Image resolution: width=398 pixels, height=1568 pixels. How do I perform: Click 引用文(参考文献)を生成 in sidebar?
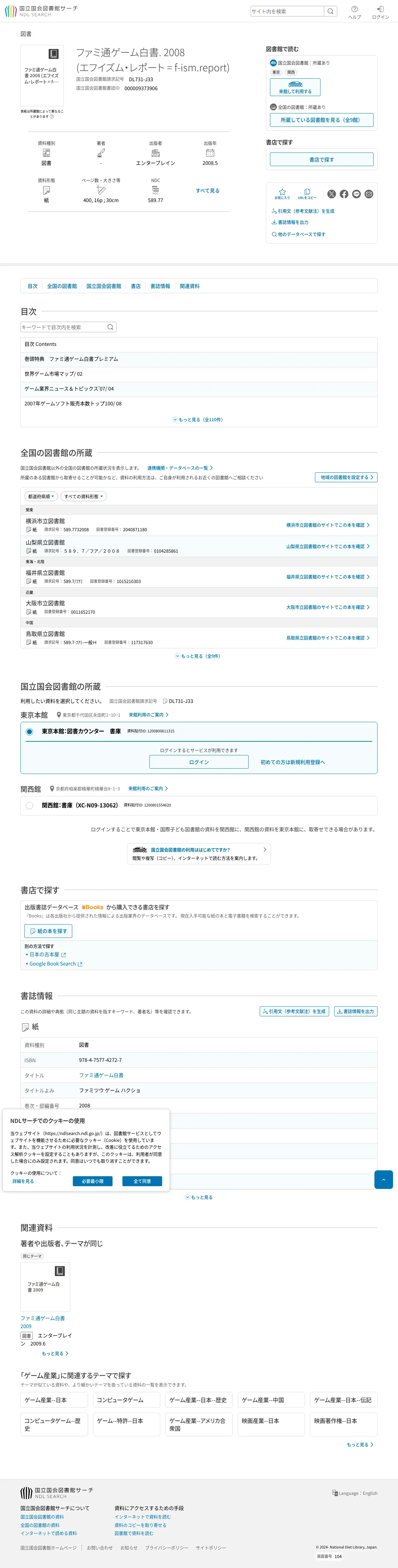click(303, 211)
